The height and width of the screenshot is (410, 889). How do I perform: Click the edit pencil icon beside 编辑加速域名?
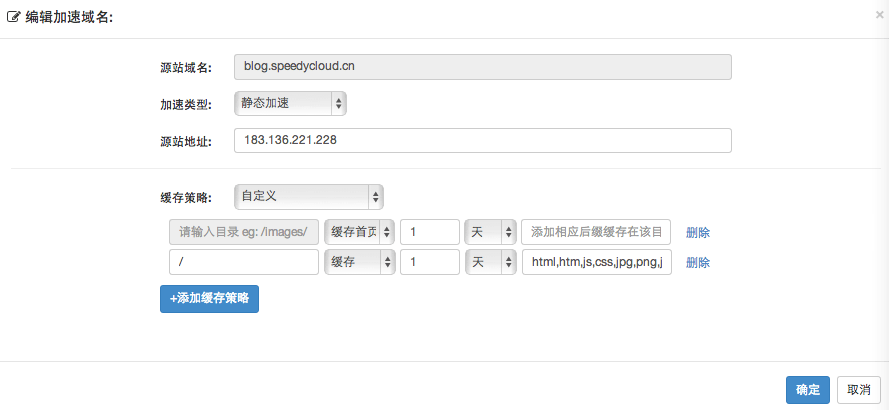(x=14, y=18)
